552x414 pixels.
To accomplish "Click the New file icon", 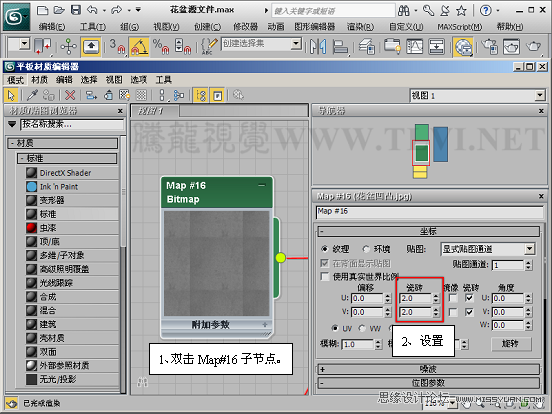I will pyautogui.click(x=43, y=10).
